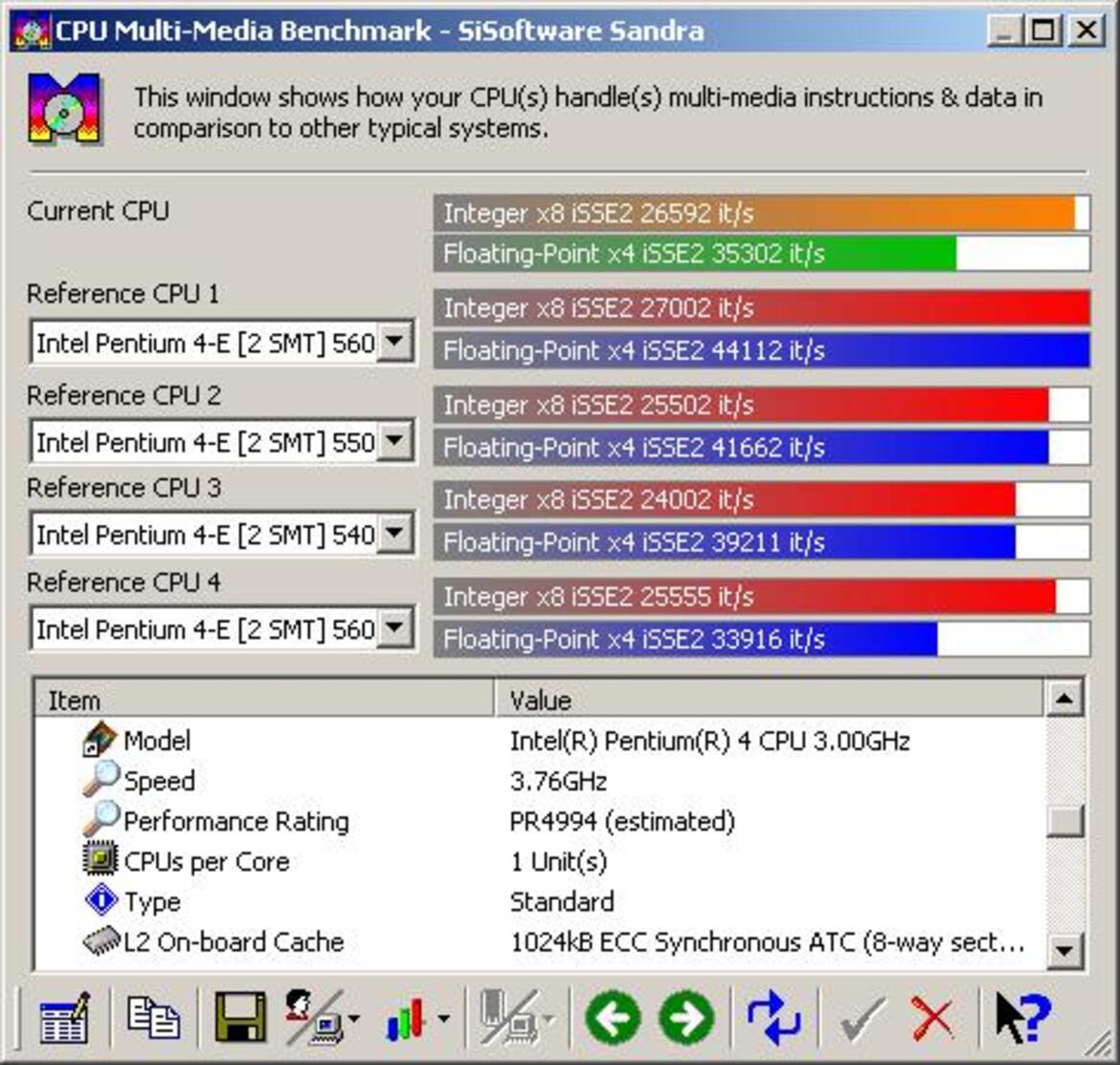Click the Sandra title bar application icon
Screen dimensions: 1120x1065
[32, 32]
